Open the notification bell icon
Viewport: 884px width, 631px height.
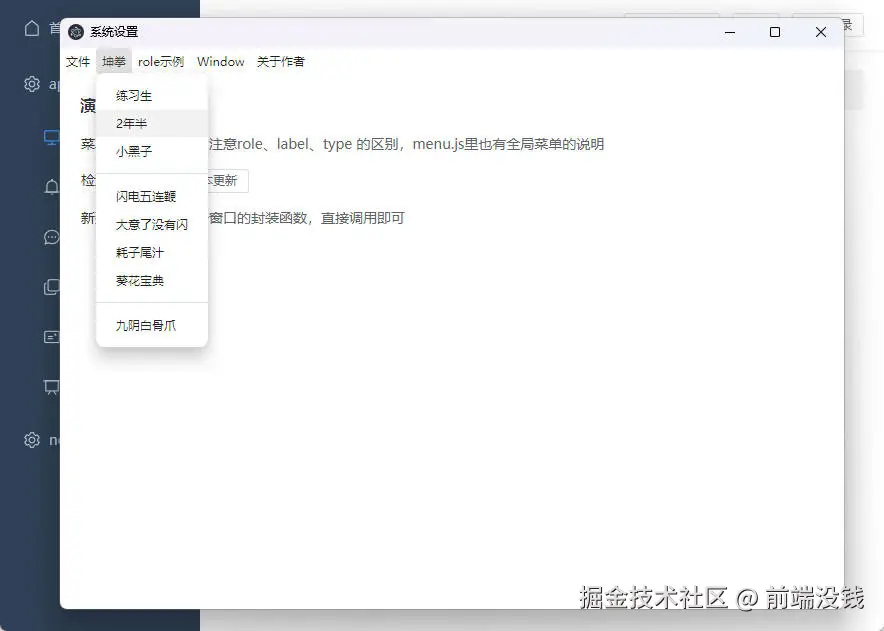coord(52,187)
